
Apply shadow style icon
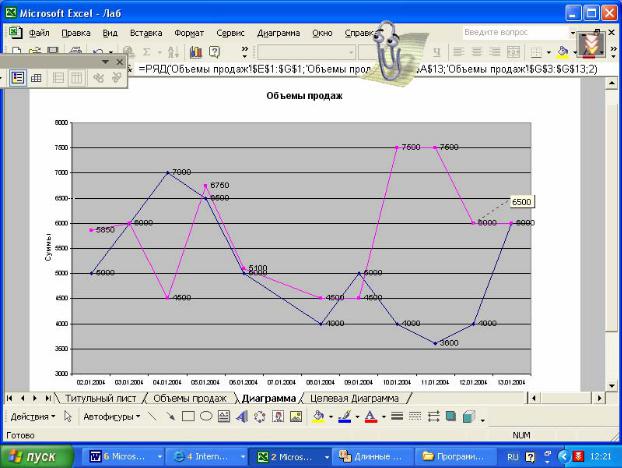(x=451, y=416)
